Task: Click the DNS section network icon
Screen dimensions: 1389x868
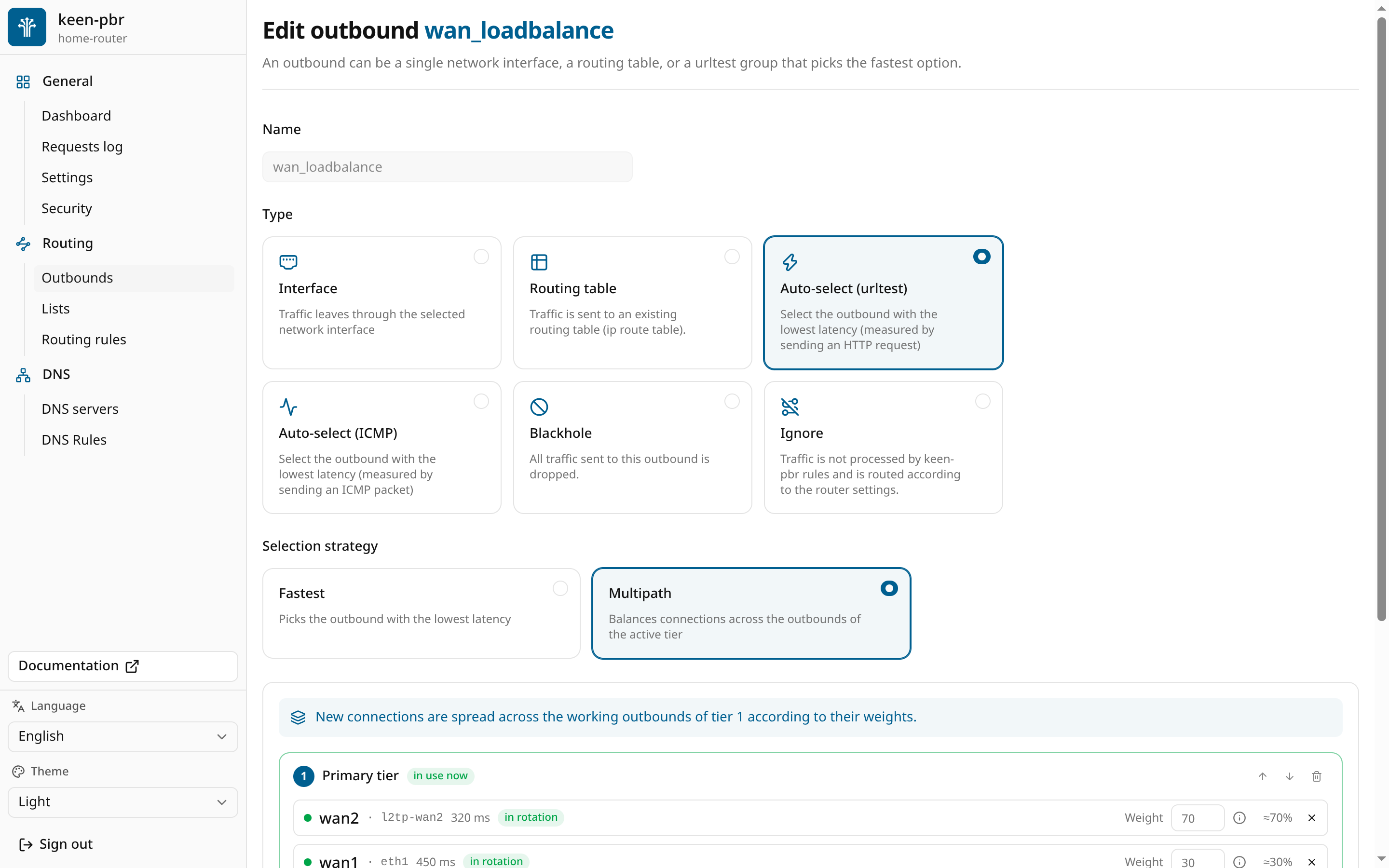Action: (x=23, y=375)
